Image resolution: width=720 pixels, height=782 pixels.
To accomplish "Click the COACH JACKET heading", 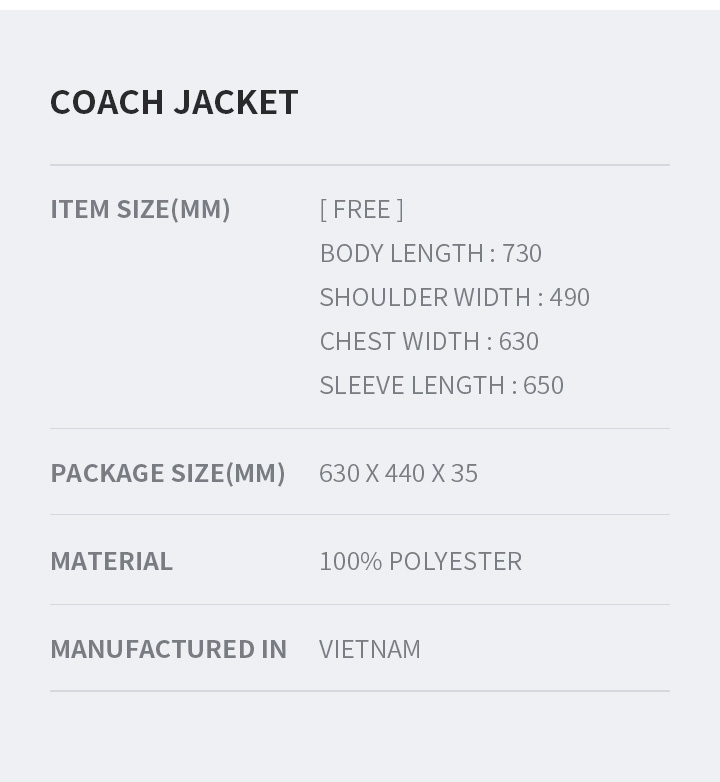I will coord(174,102).
